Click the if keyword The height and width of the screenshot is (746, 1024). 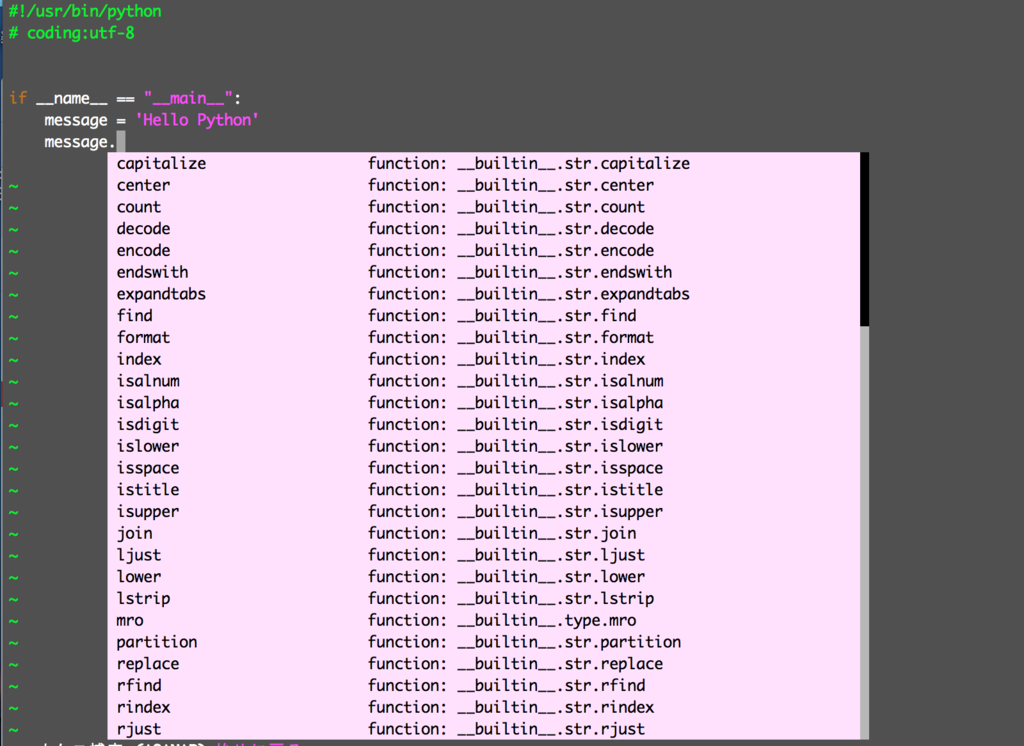18,99
